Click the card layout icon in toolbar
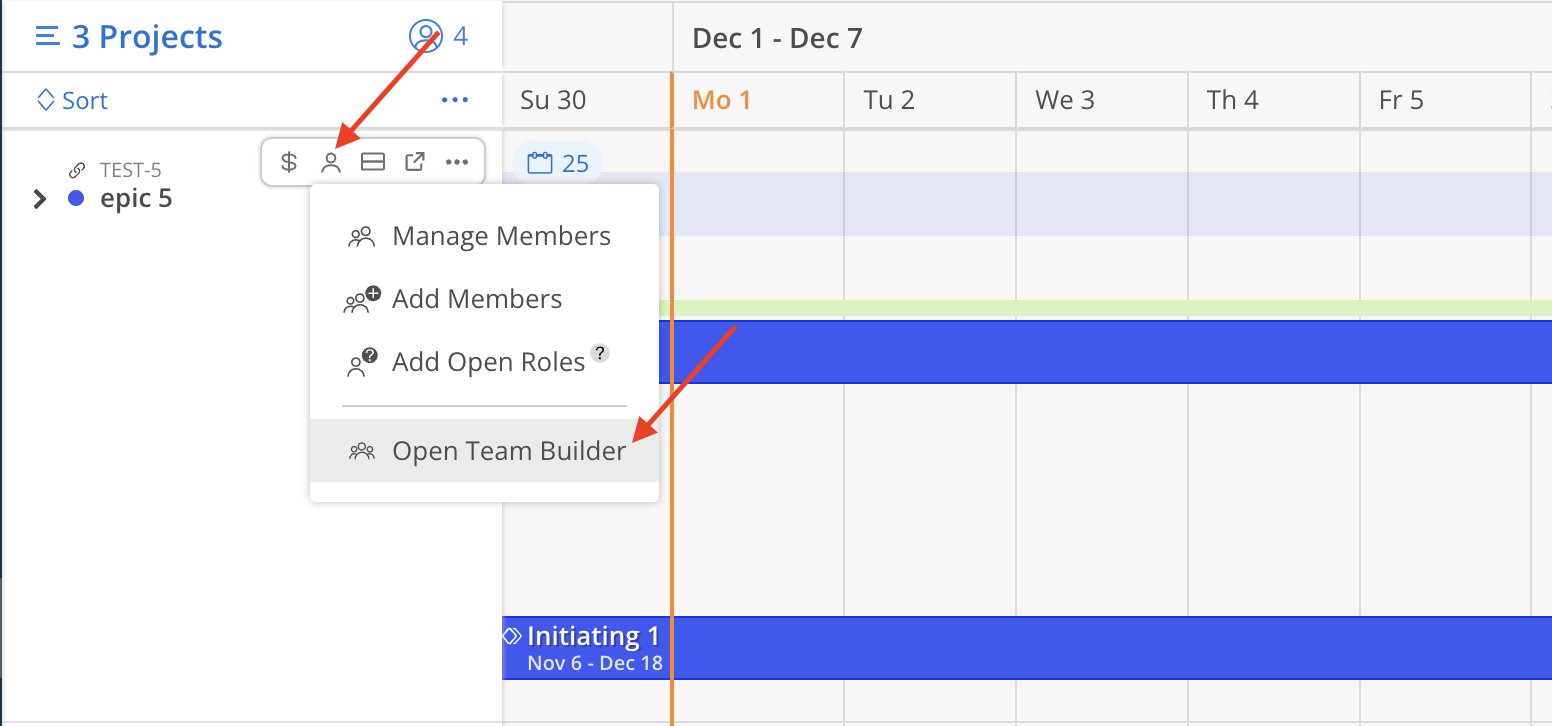1552x726 pixels. coord(373,162)
